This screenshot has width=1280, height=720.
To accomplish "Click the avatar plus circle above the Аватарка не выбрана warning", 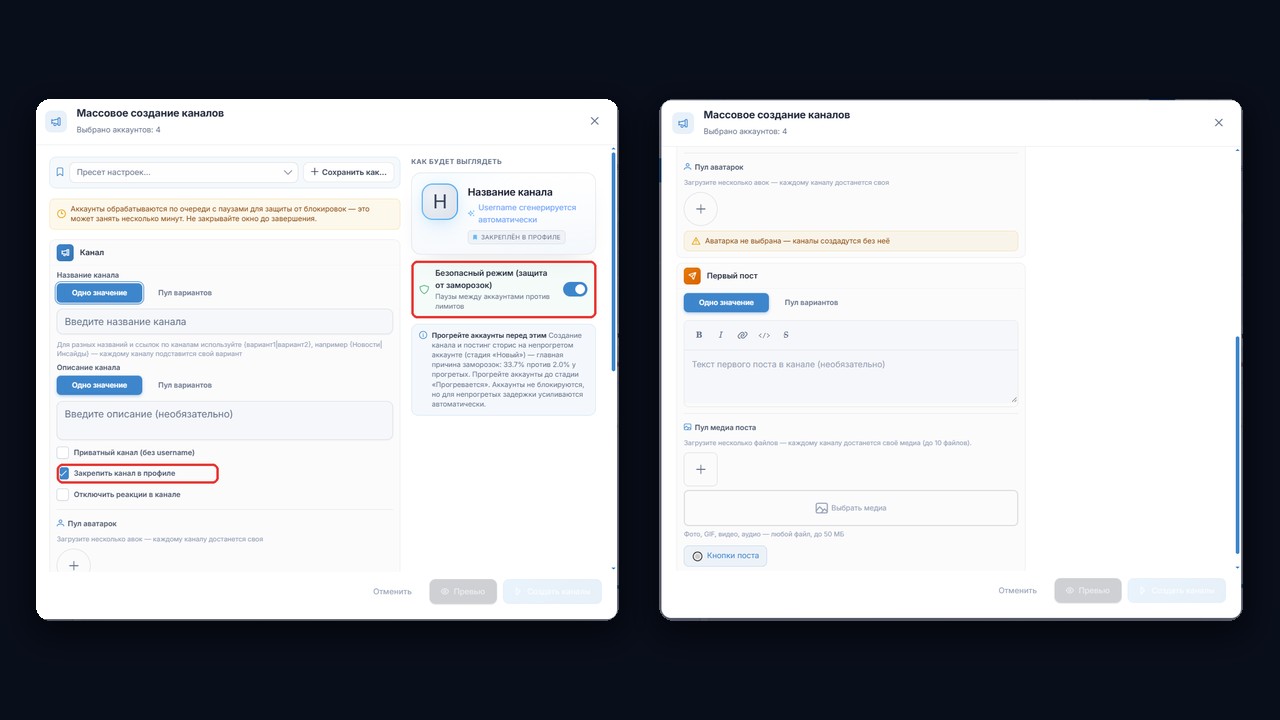I will tap(700, 209).
